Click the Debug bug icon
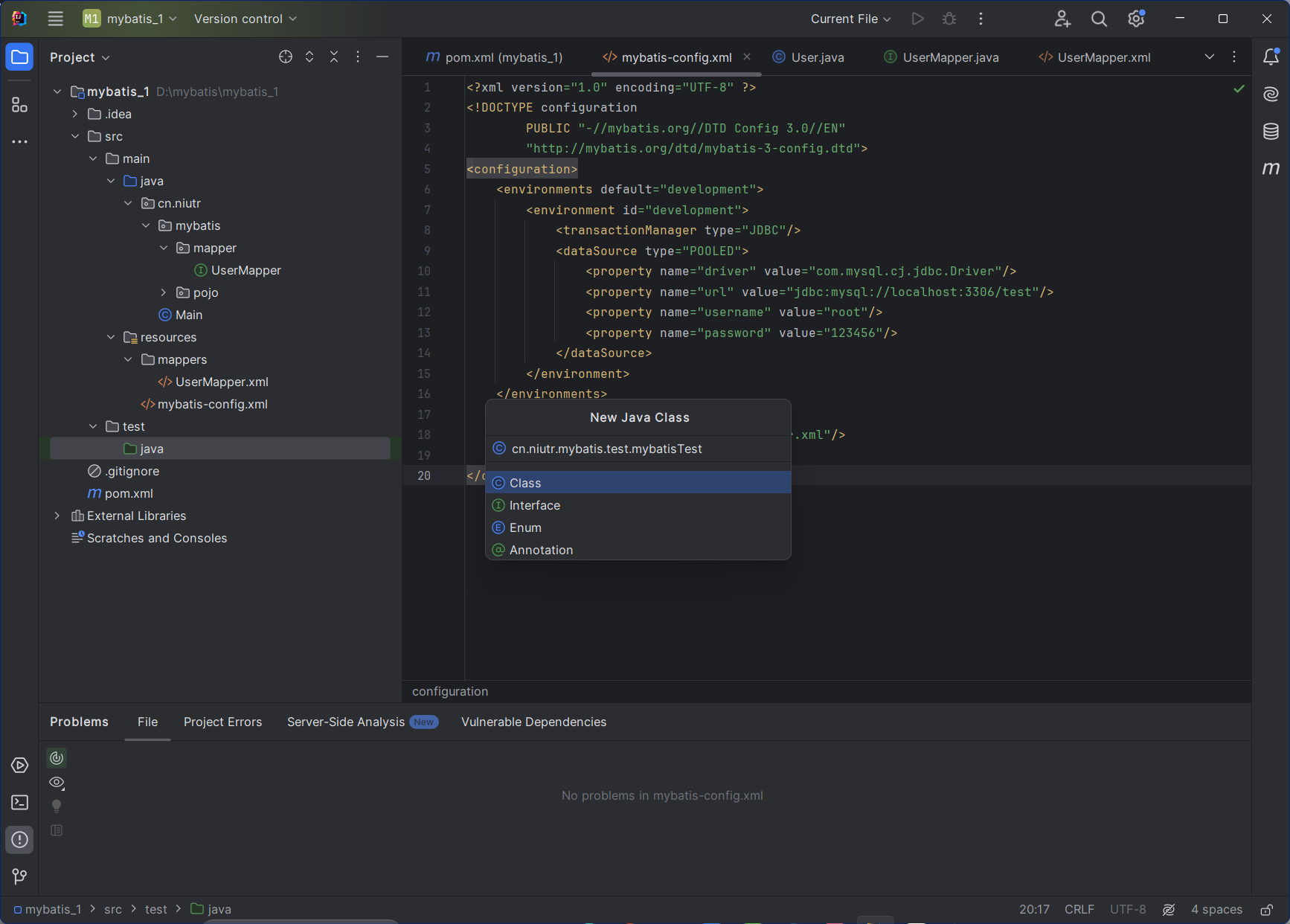1290x924 pixels. 949,19
